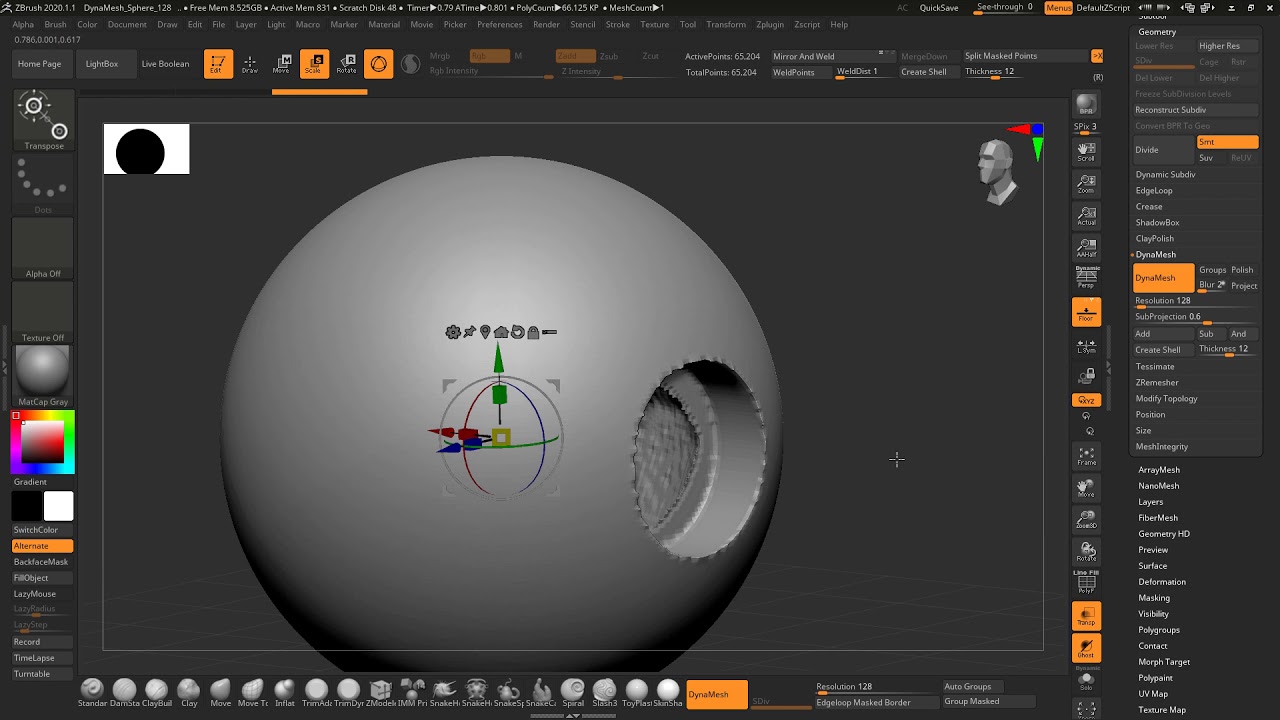
Task: Toggle Line Fill PolyF display
Action: click(x=1086, y=582)
